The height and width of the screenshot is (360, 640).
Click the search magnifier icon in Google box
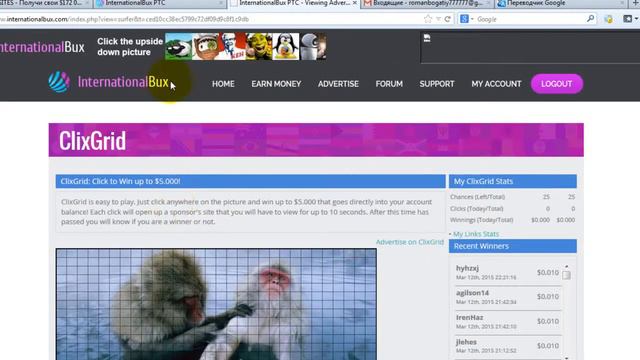(x=590, y=19)
